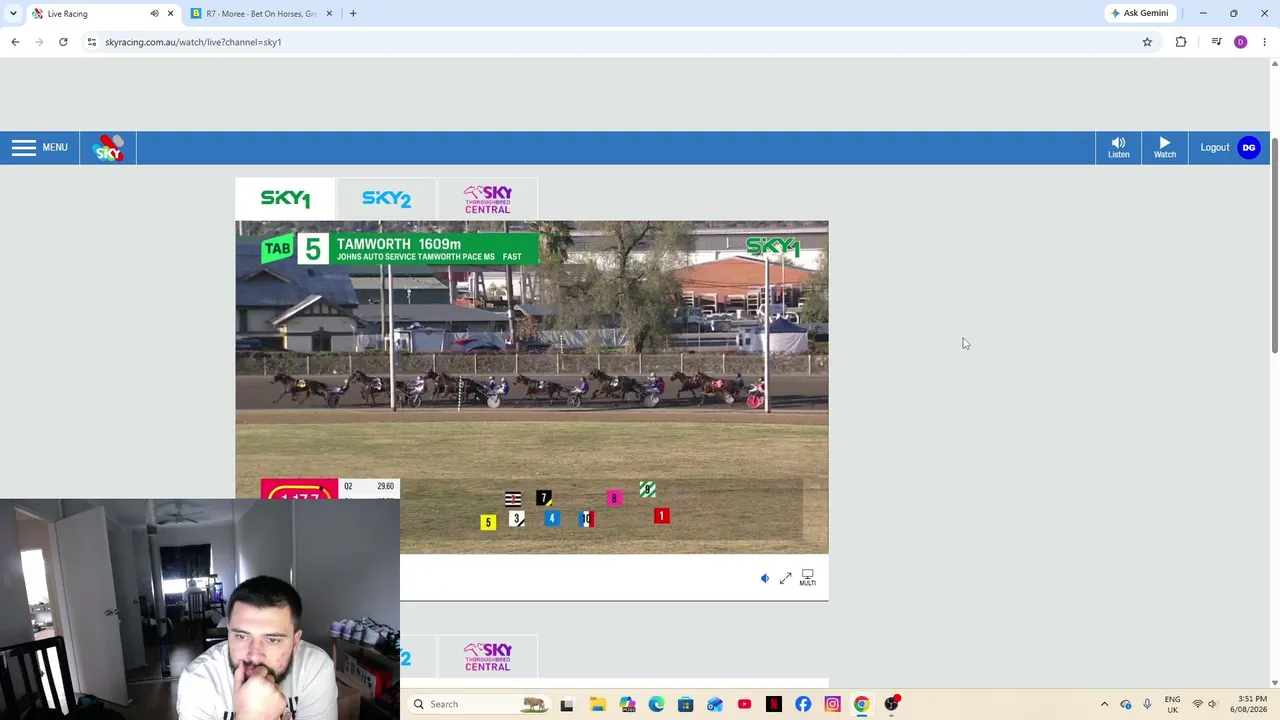
Task: Open YouTube from the taskbar
Action: coord(744,704)
